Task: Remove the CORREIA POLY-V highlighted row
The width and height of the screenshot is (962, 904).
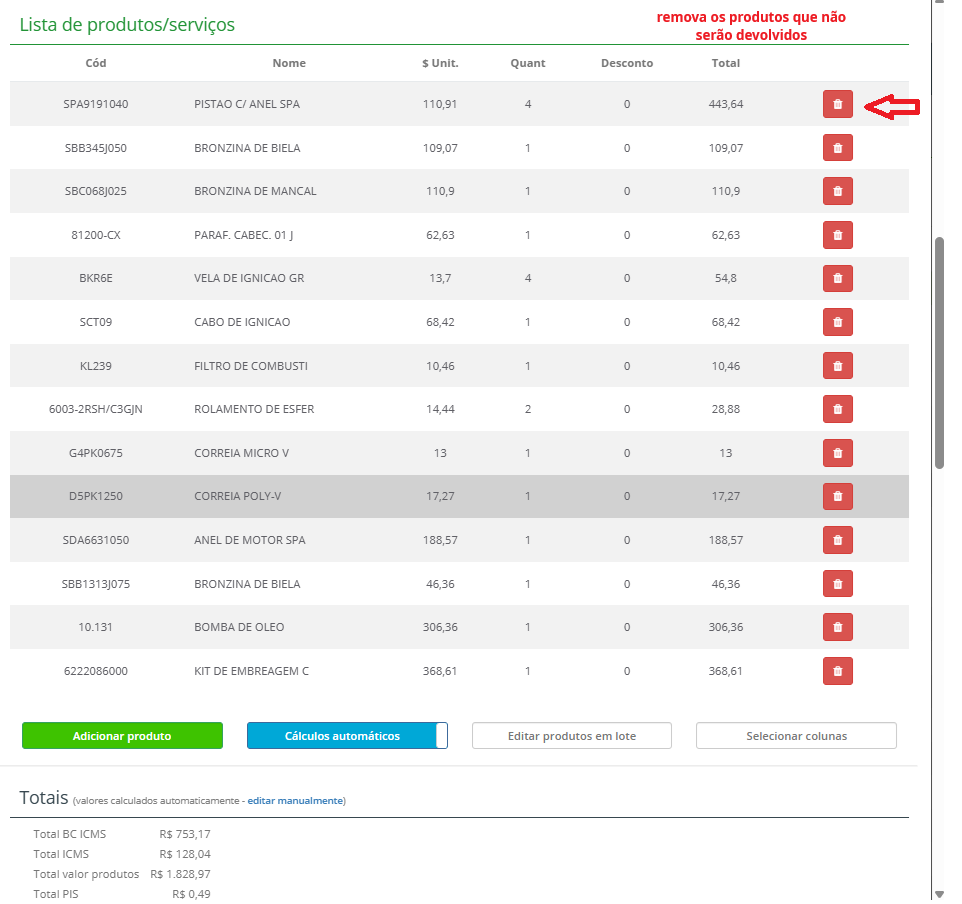Action: (x=837, y=496)
